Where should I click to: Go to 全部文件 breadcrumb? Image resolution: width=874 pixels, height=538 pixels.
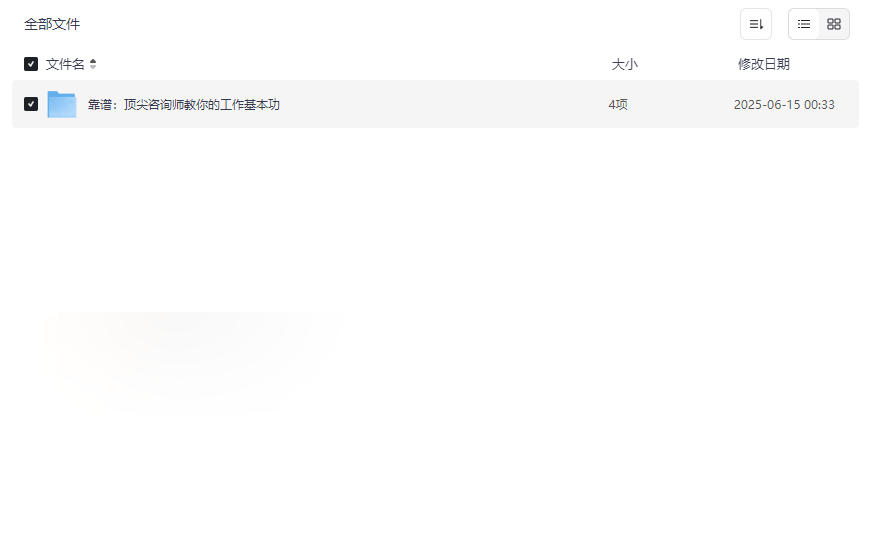point(52,24)
